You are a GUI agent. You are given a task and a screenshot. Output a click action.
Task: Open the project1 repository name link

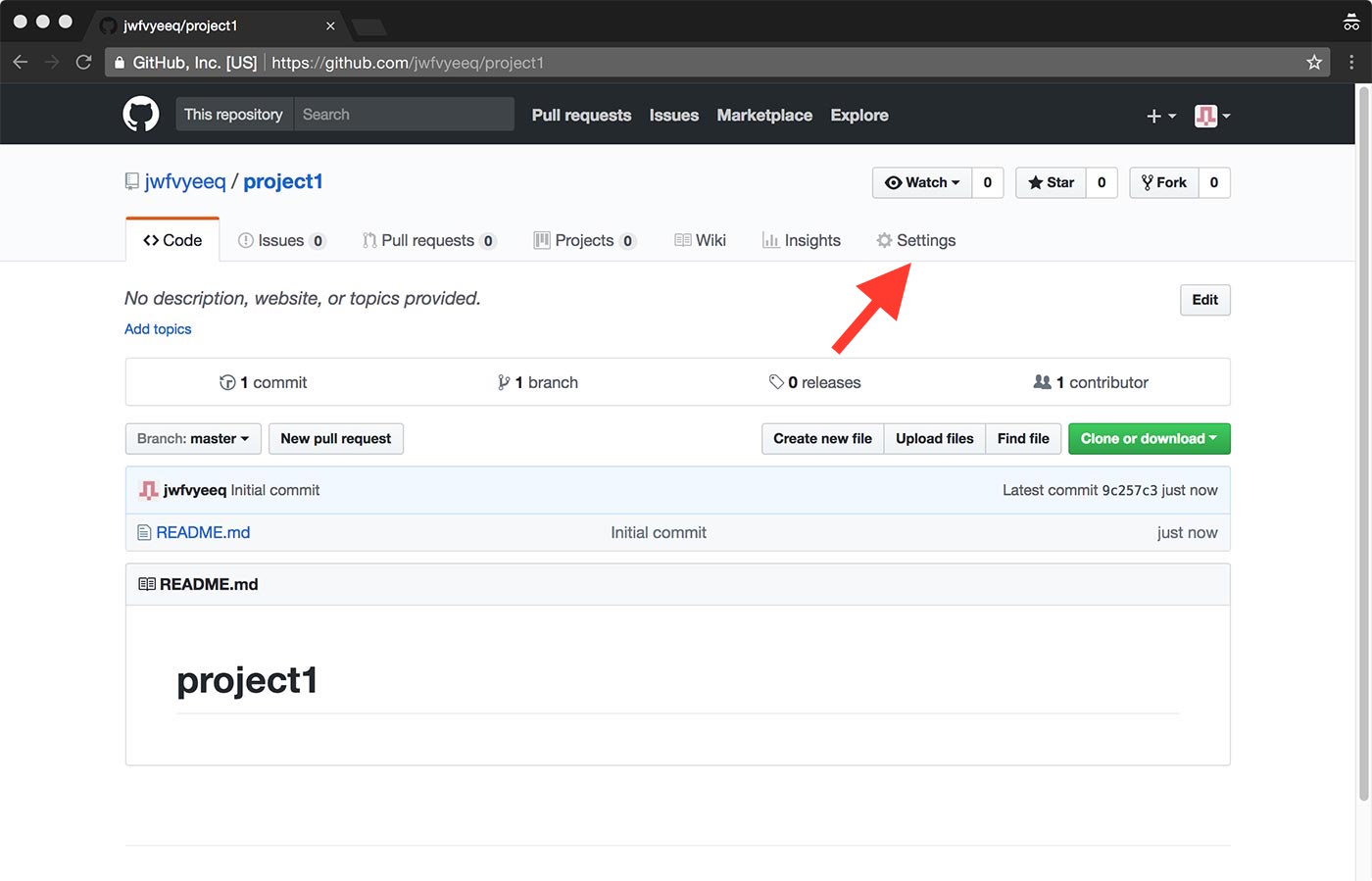283,181
